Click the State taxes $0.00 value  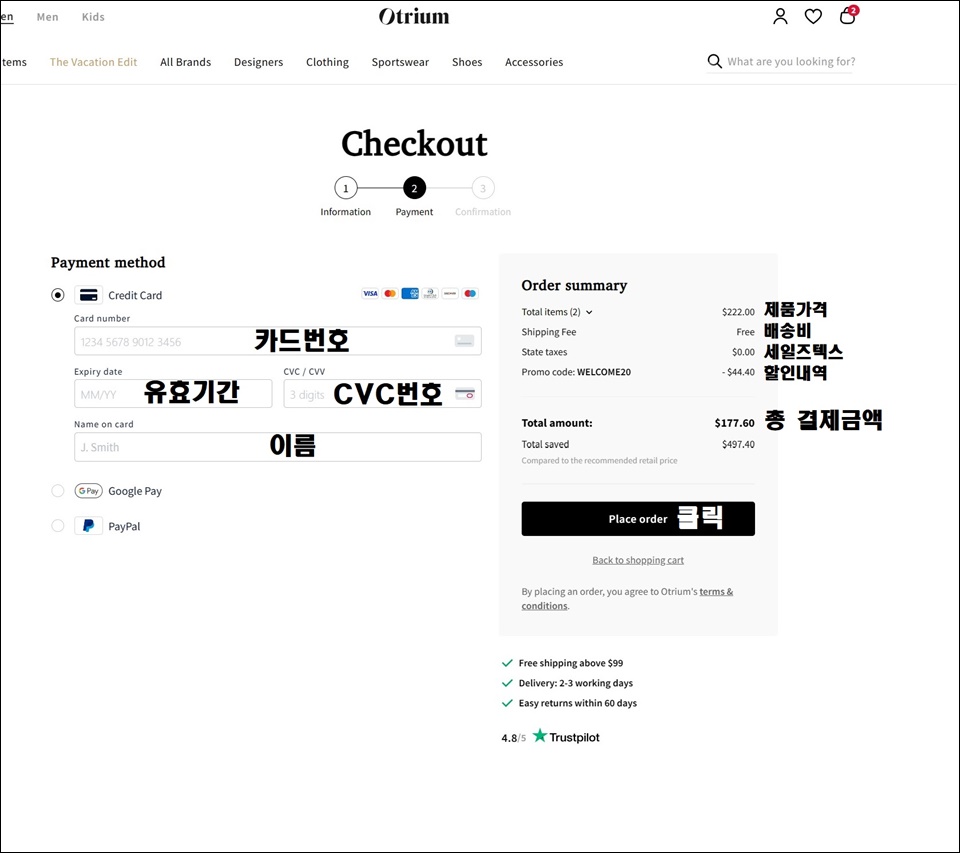tap(743, 352)
